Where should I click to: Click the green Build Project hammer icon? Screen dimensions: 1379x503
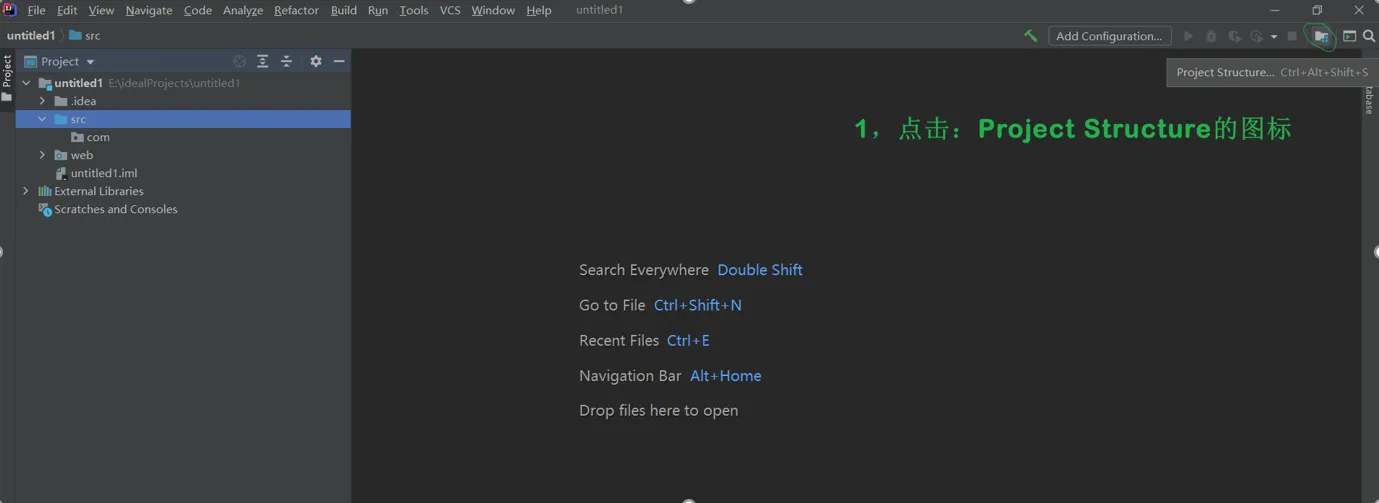point(1030,36)
